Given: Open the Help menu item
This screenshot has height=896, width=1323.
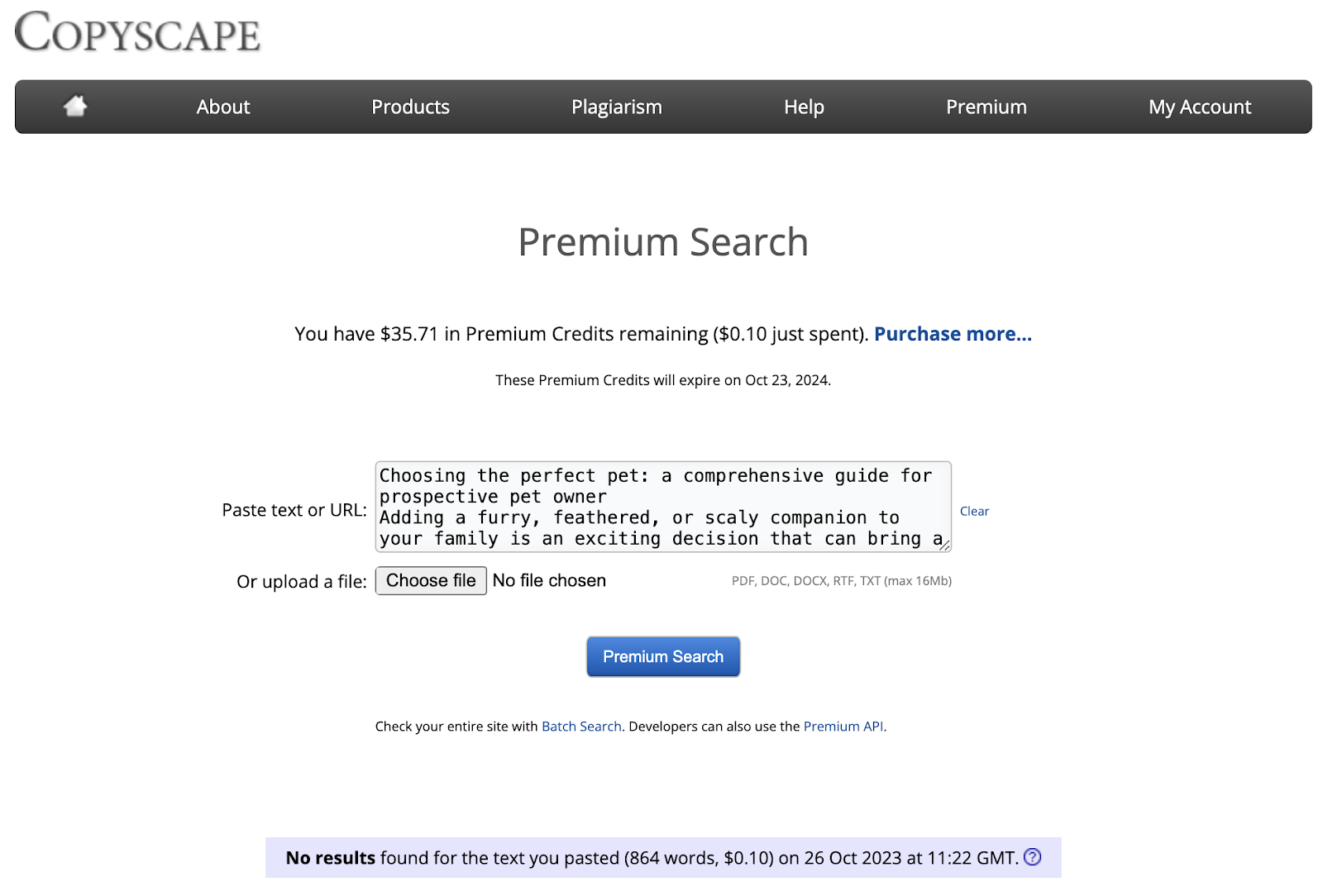Looking at the screenshot, I should tap(804, 107).
